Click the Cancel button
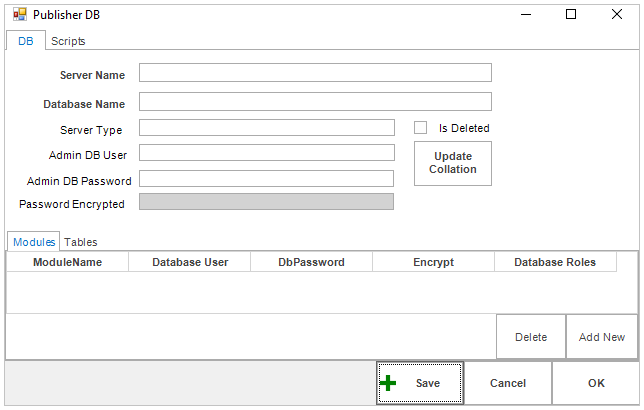Viewport: 644px width, 410px height. 508,383
